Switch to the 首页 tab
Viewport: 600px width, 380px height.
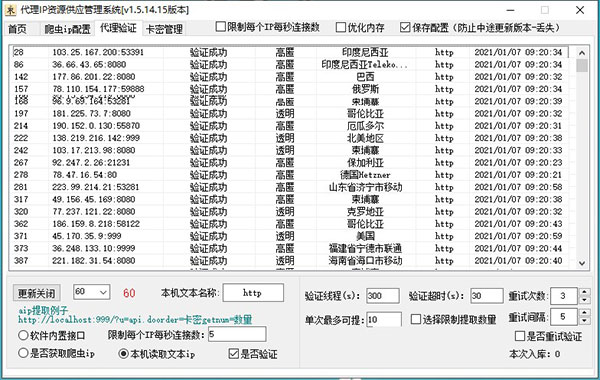click(18, 29)
